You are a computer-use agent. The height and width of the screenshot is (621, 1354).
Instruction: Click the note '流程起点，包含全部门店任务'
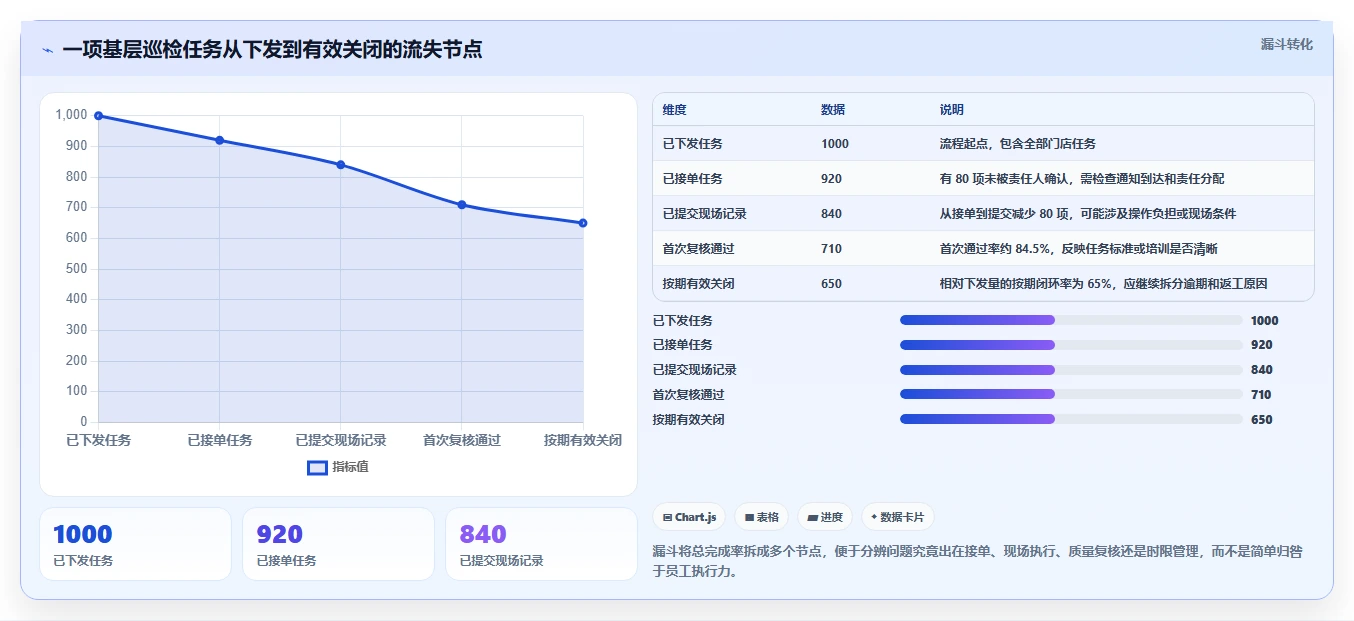click(x=1017, y=144)
